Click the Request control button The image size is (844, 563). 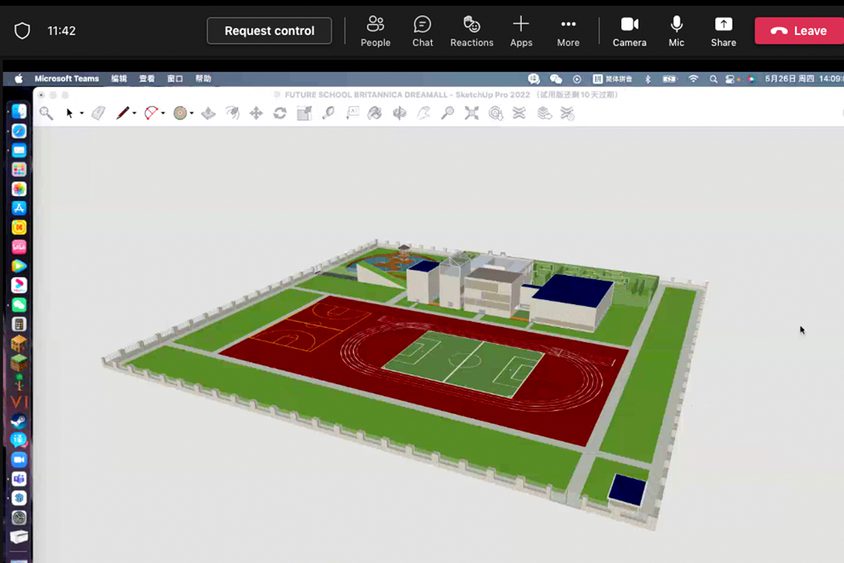click(x=269, y=31)
